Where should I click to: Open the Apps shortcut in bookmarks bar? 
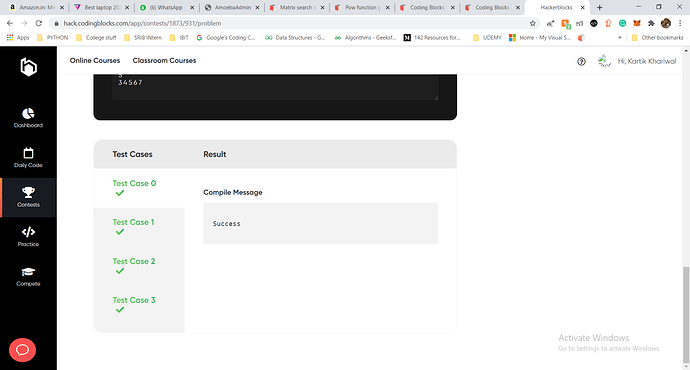tap(18, 38)
